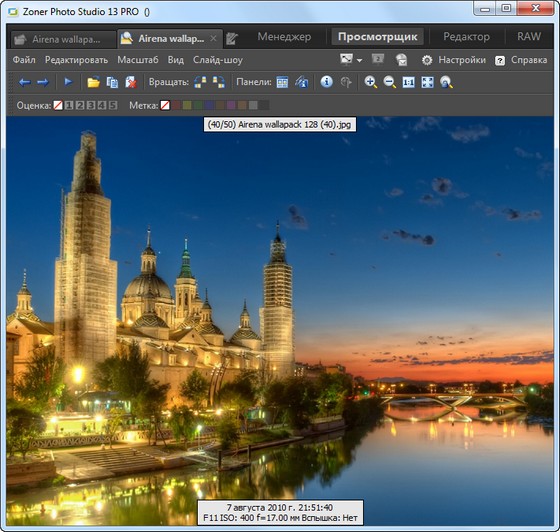Close the active Airena wallap... tab
Viewport: 560px width, 532px height.
pyautogui.click(x=213, y=38)
